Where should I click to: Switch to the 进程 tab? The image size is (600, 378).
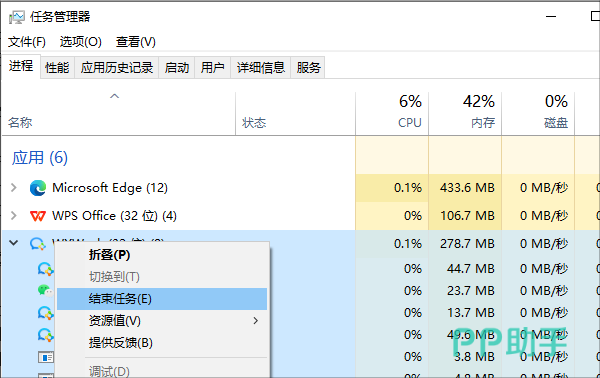tap(21, 66)
